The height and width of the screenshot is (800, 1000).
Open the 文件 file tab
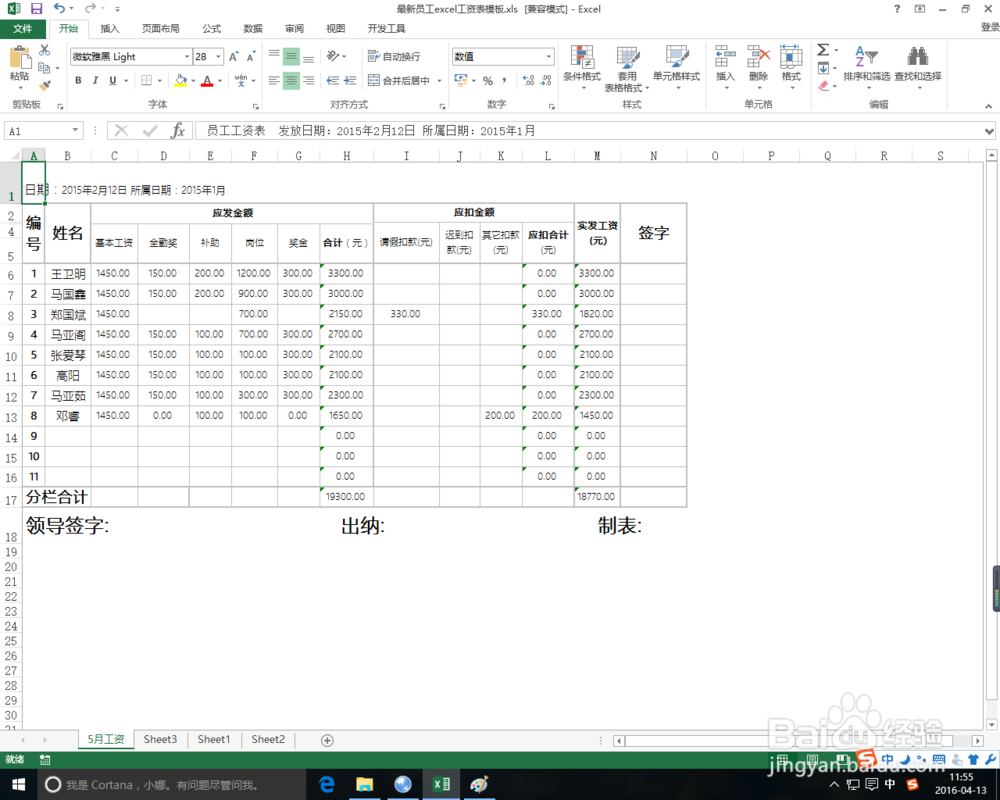point(22,29)
